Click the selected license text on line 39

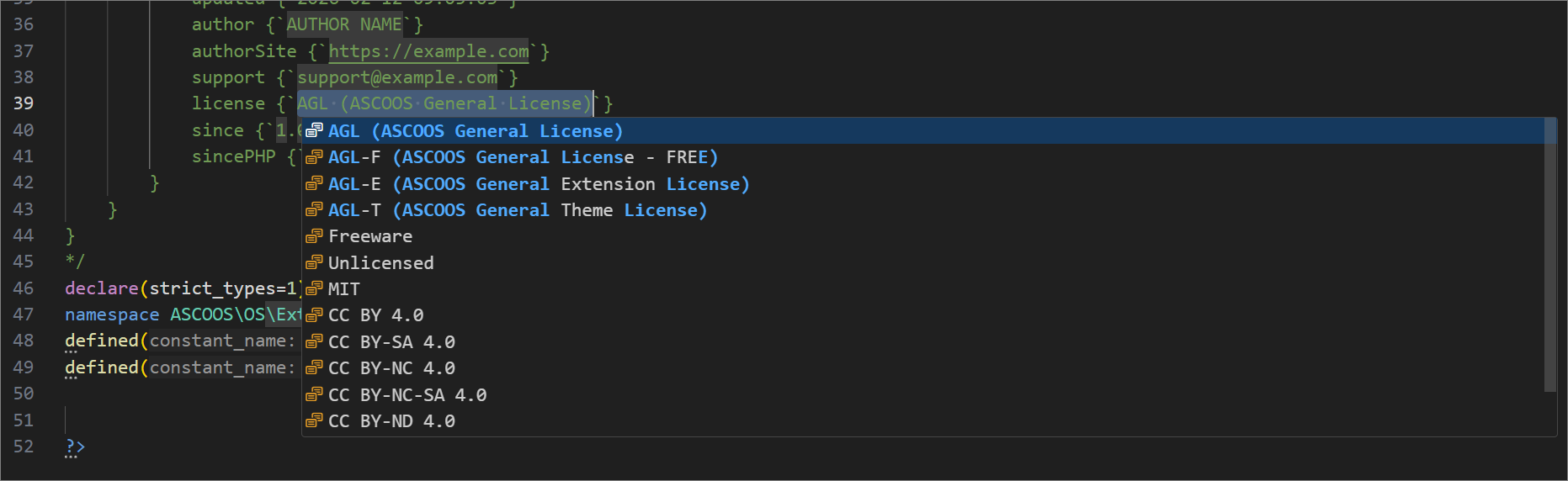click(444, 103)
